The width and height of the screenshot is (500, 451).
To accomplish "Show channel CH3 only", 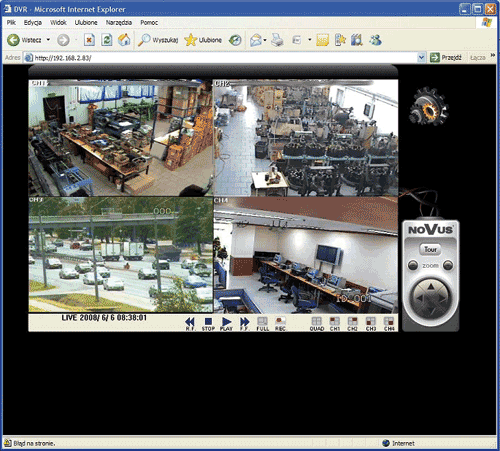I will pos(371,323).
